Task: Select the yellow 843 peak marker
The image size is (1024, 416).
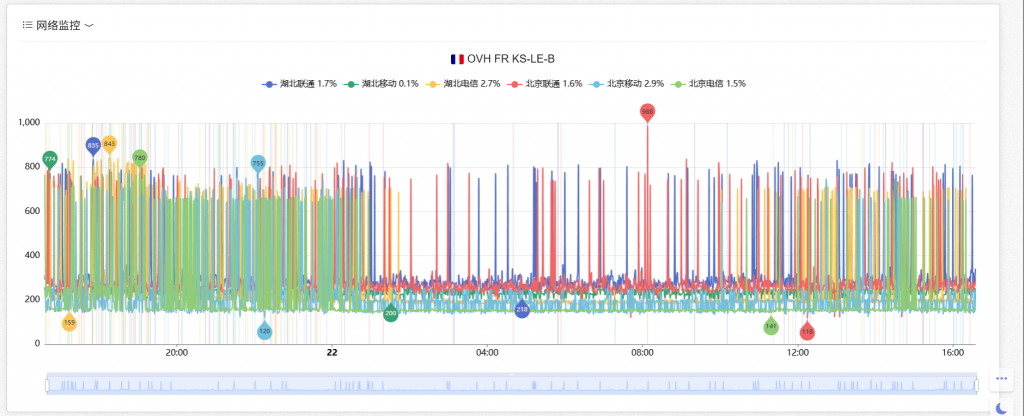Action: point(109,144)
